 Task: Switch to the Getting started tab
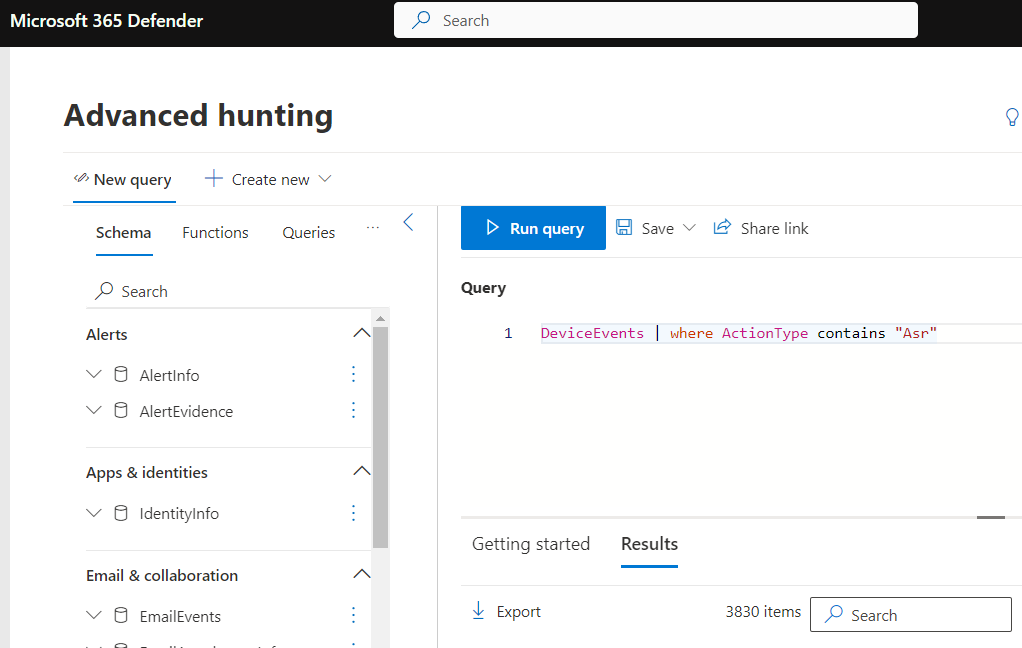(531, 544)
